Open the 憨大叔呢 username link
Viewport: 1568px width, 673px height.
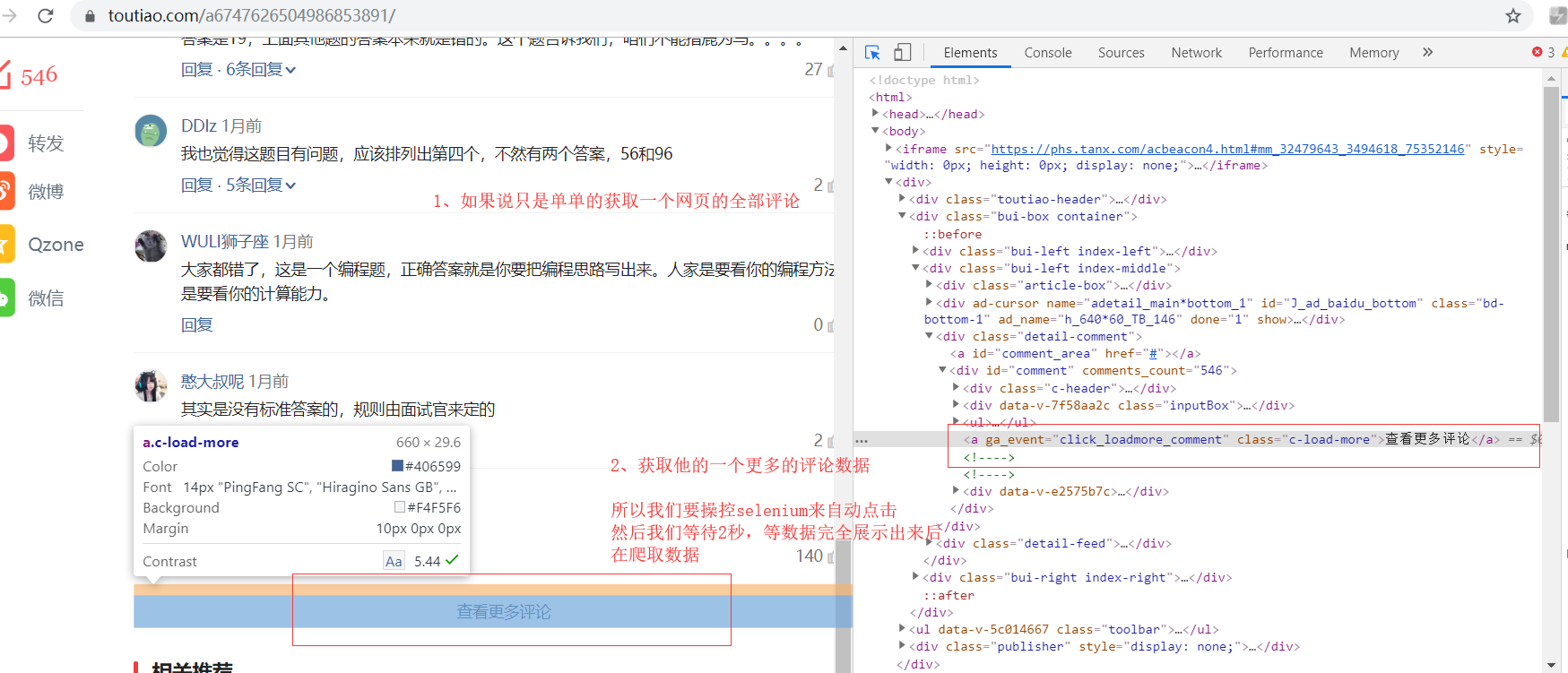point(212,381)
